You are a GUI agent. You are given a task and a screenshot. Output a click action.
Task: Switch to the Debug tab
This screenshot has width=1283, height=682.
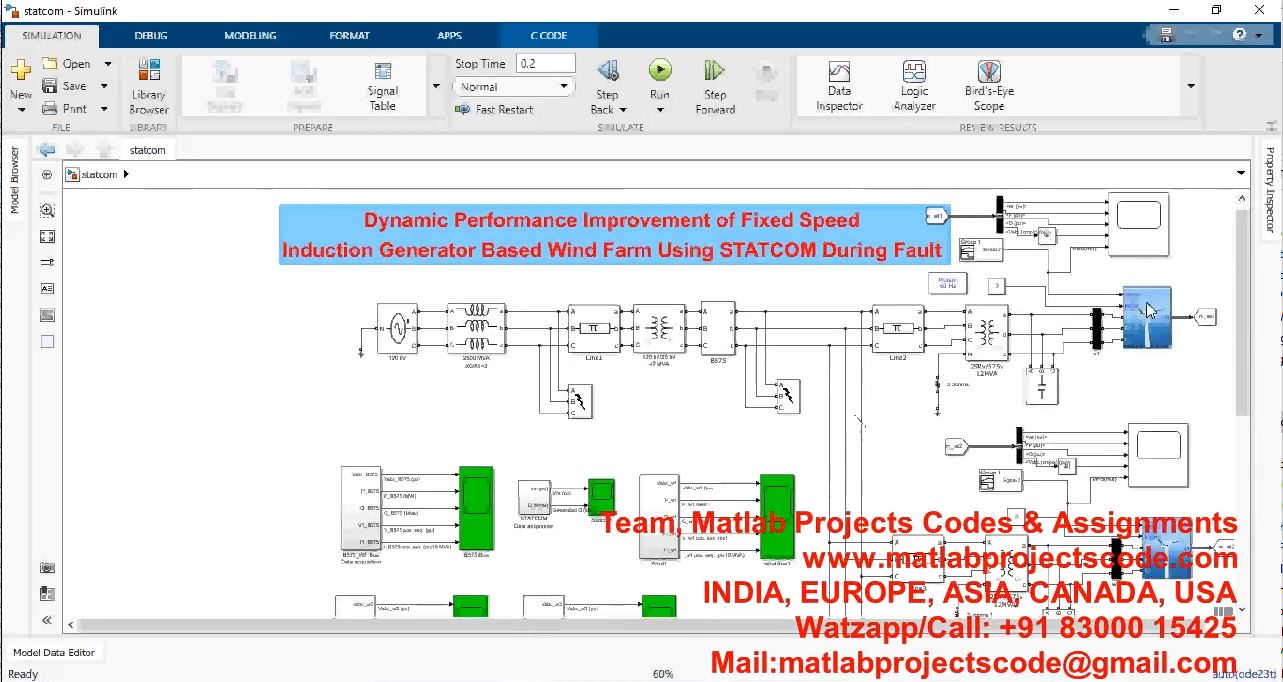pyautogui.click(x=151, y=36)
